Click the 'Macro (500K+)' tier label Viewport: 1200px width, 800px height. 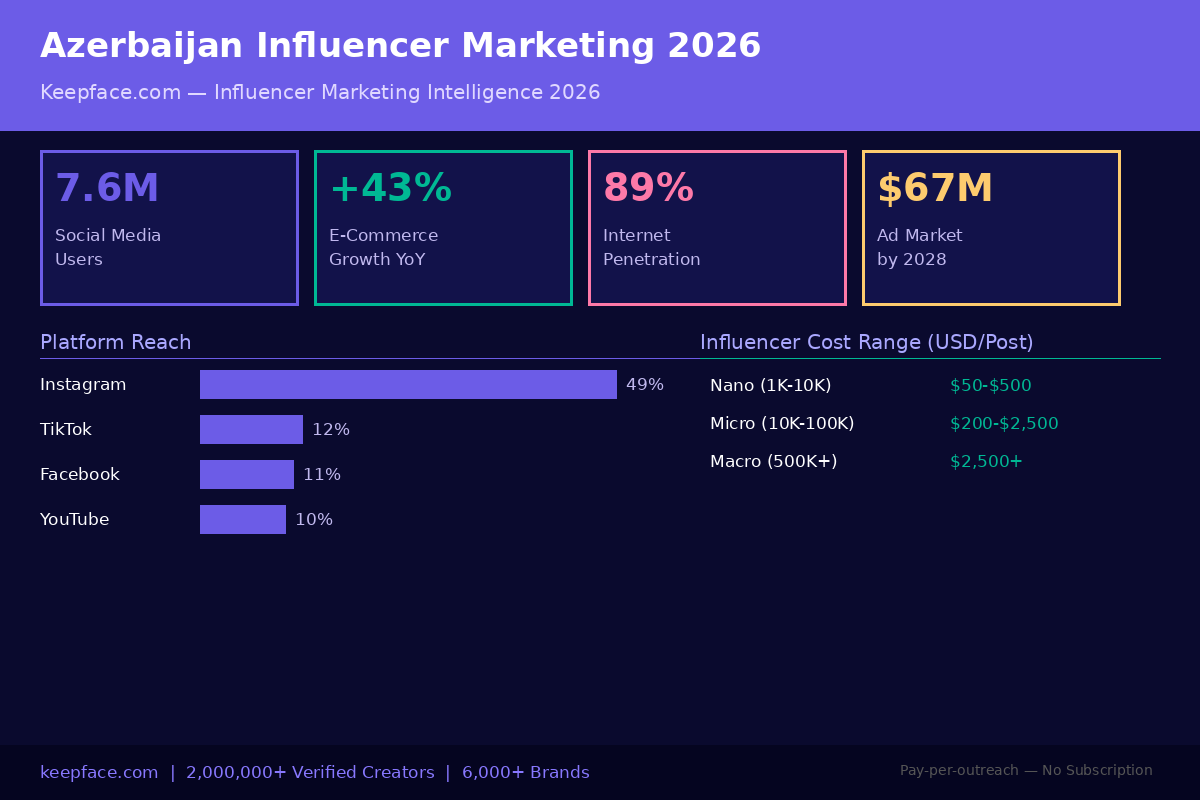pyautogui.click(x=774, y=462)
